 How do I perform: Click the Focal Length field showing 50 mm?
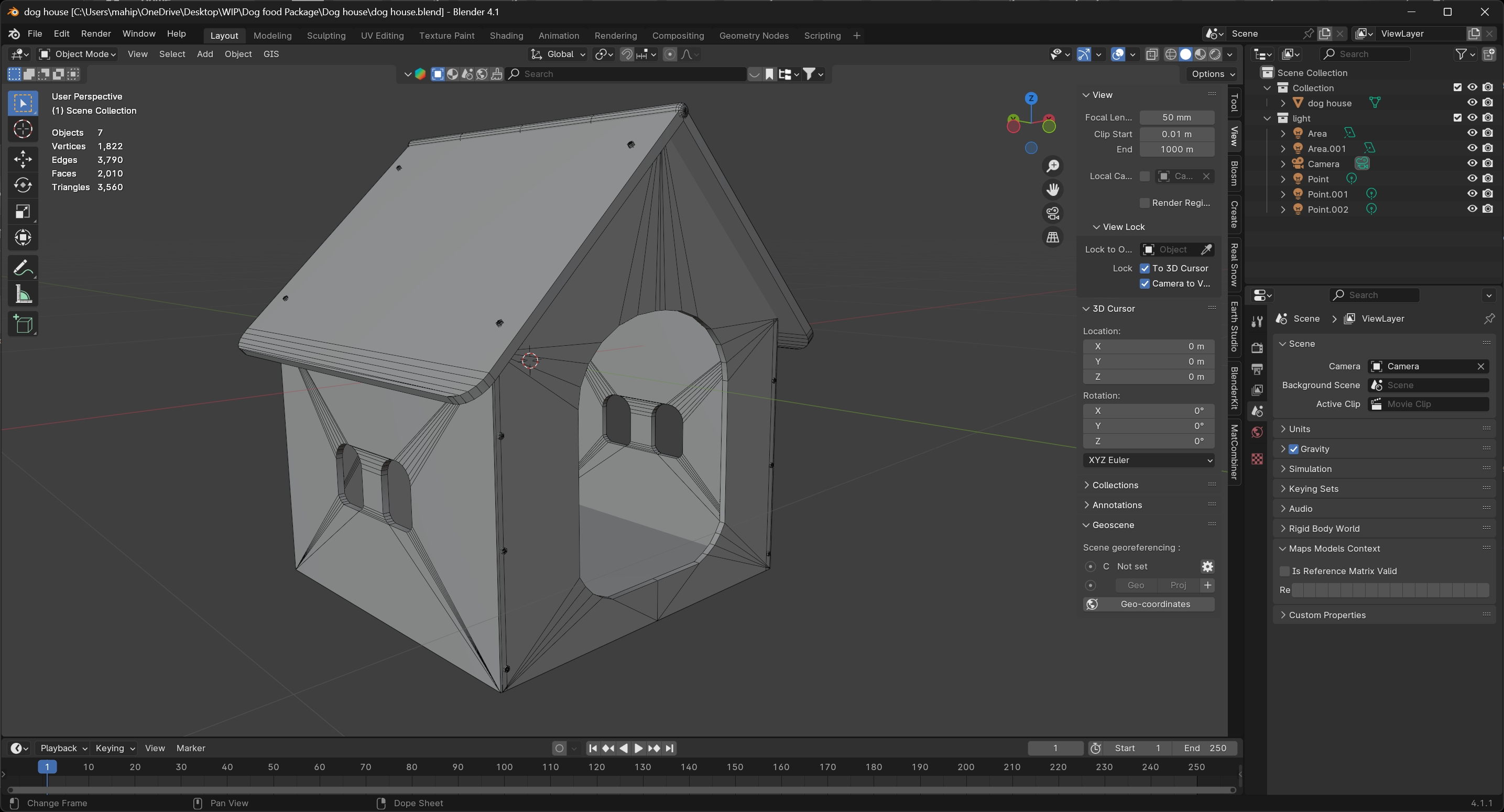(x=1176, y=117)
